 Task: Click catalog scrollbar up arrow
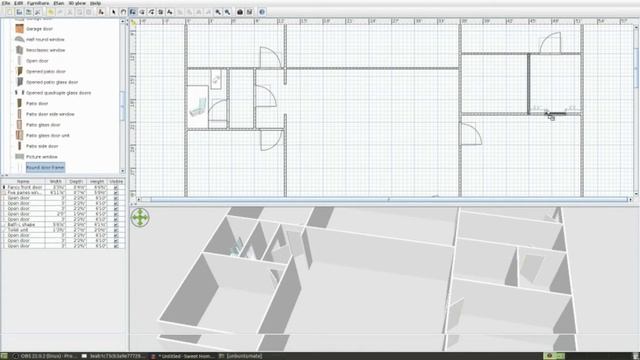point(123,21)
